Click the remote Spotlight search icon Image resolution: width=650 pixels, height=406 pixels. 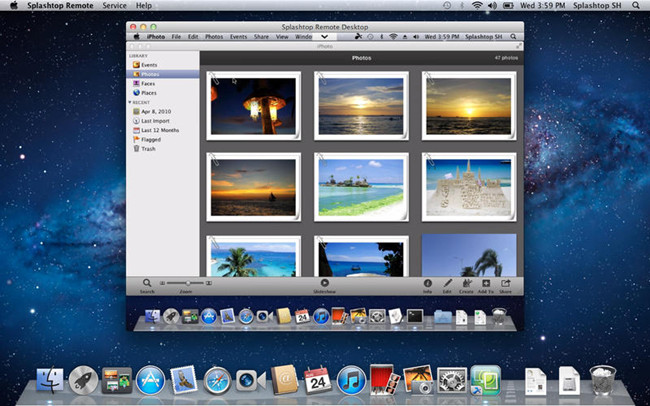coord(513,36)
